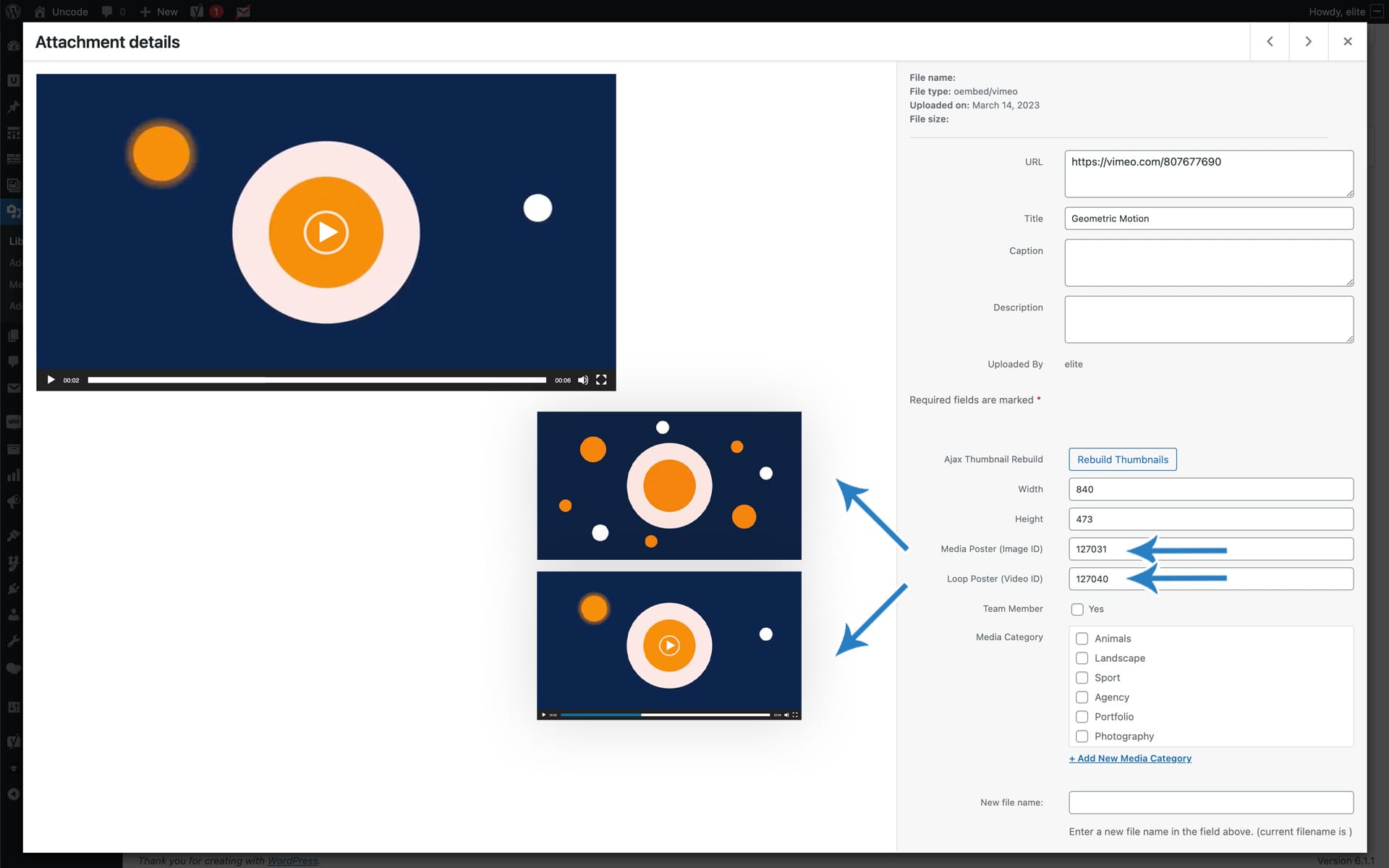Open WordPress logo menu in admin bar
Image resolution: width=1389 pixels, height=868 pixels.
(13, 12)
